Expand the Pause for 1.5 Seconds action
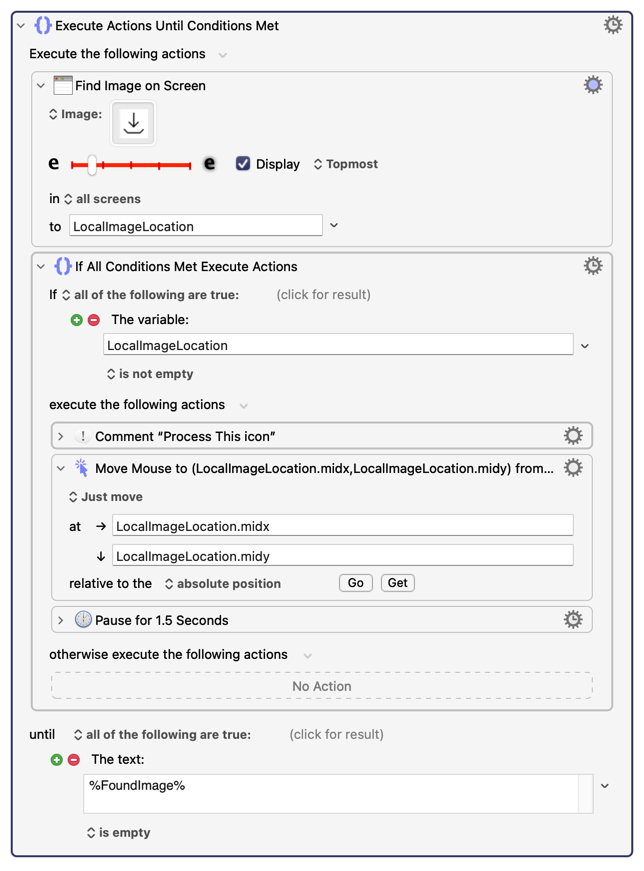Viewport: 644px width, 871px height. 61,620
